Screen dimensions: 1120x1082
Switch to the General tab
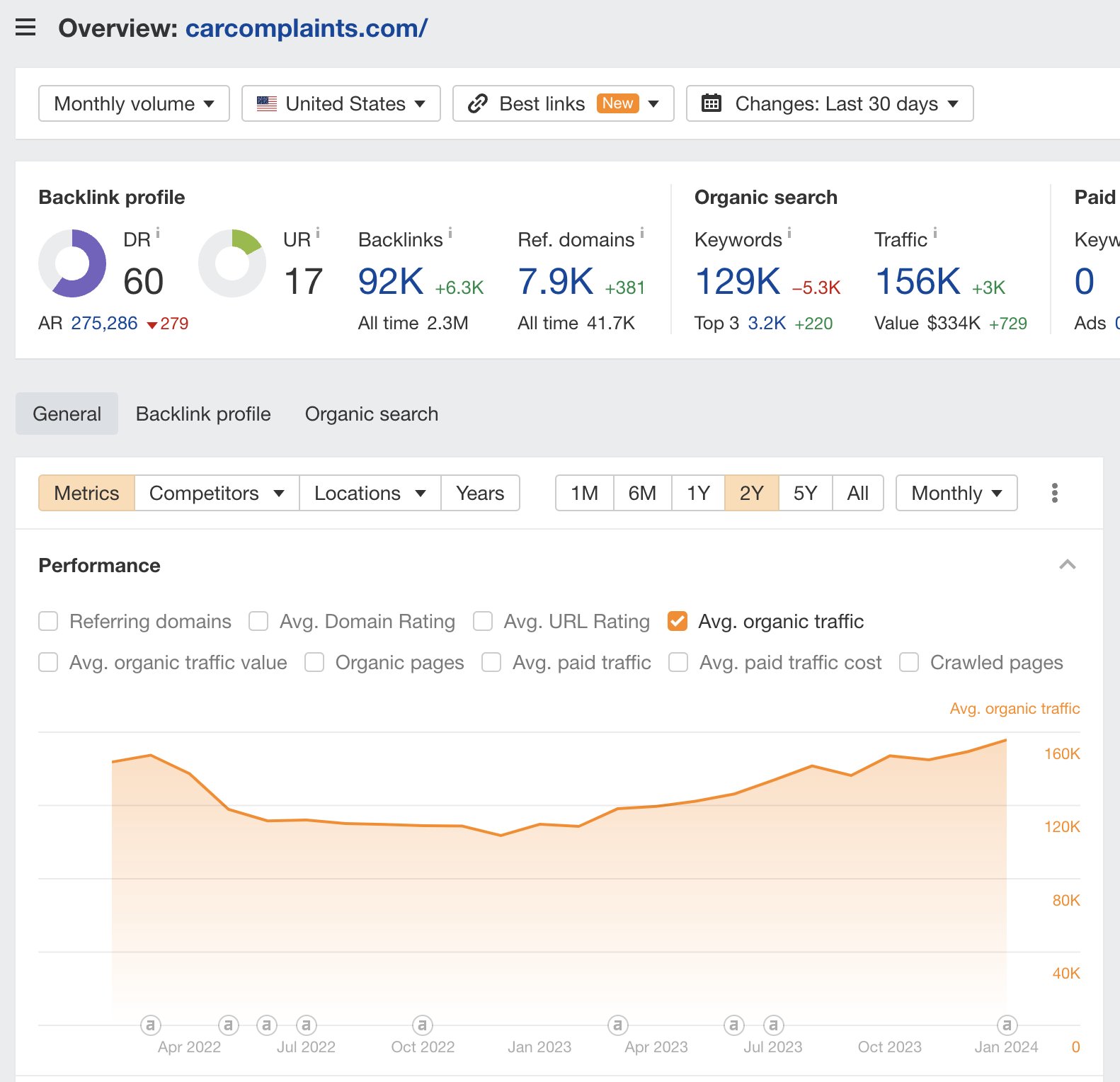(x=67, y=414)
